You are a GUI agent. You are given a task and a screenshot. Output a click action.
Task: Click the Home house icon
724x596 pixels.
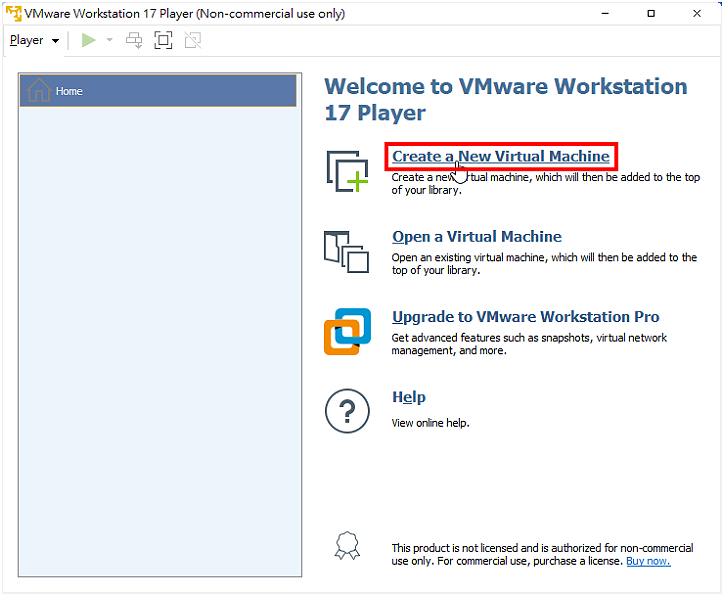click(x=38, y=90)
